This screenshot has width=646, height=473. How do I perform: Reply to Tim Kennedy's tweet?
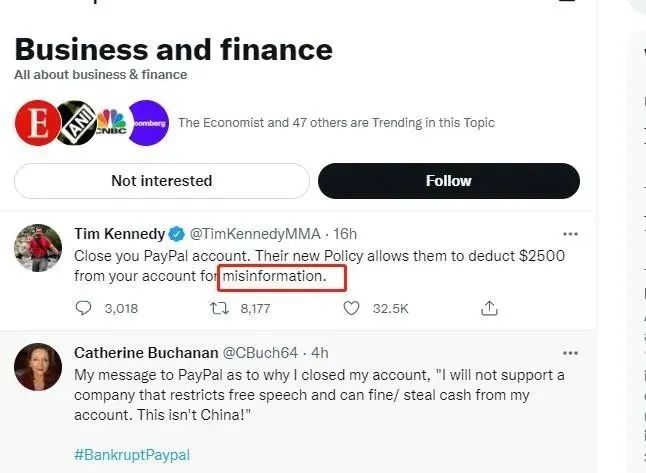point(84,309)
